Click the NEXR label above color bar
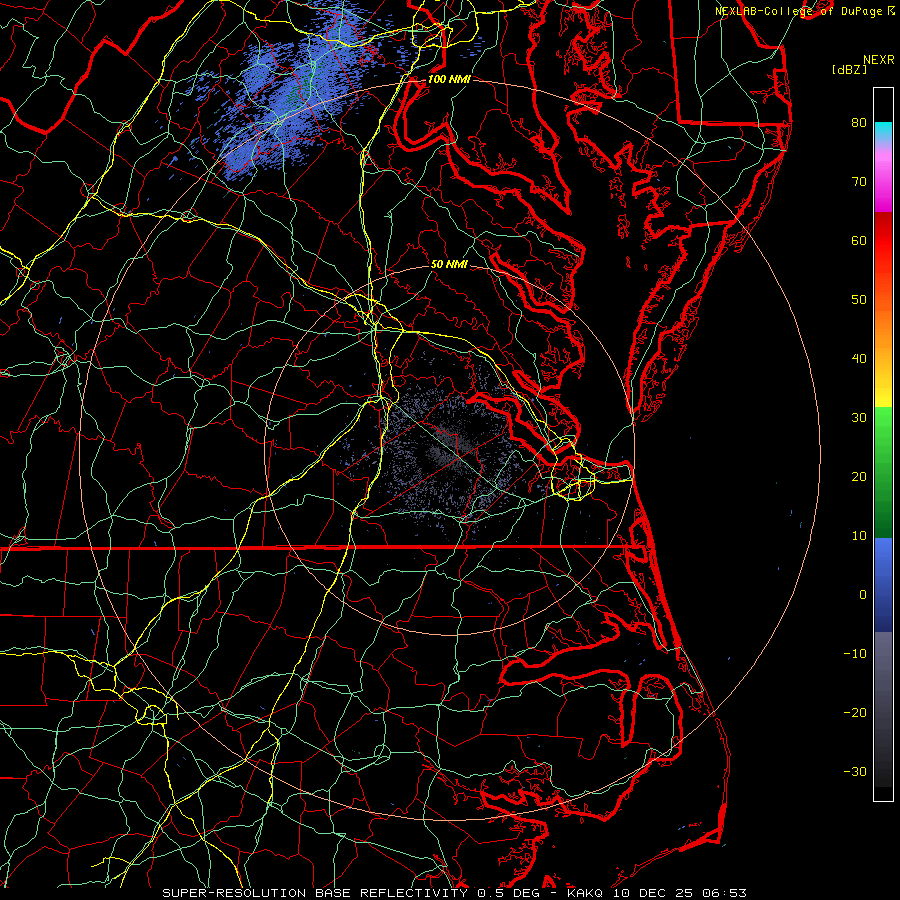The width and height of the screenshot is (900, 900). click(879, 60)
